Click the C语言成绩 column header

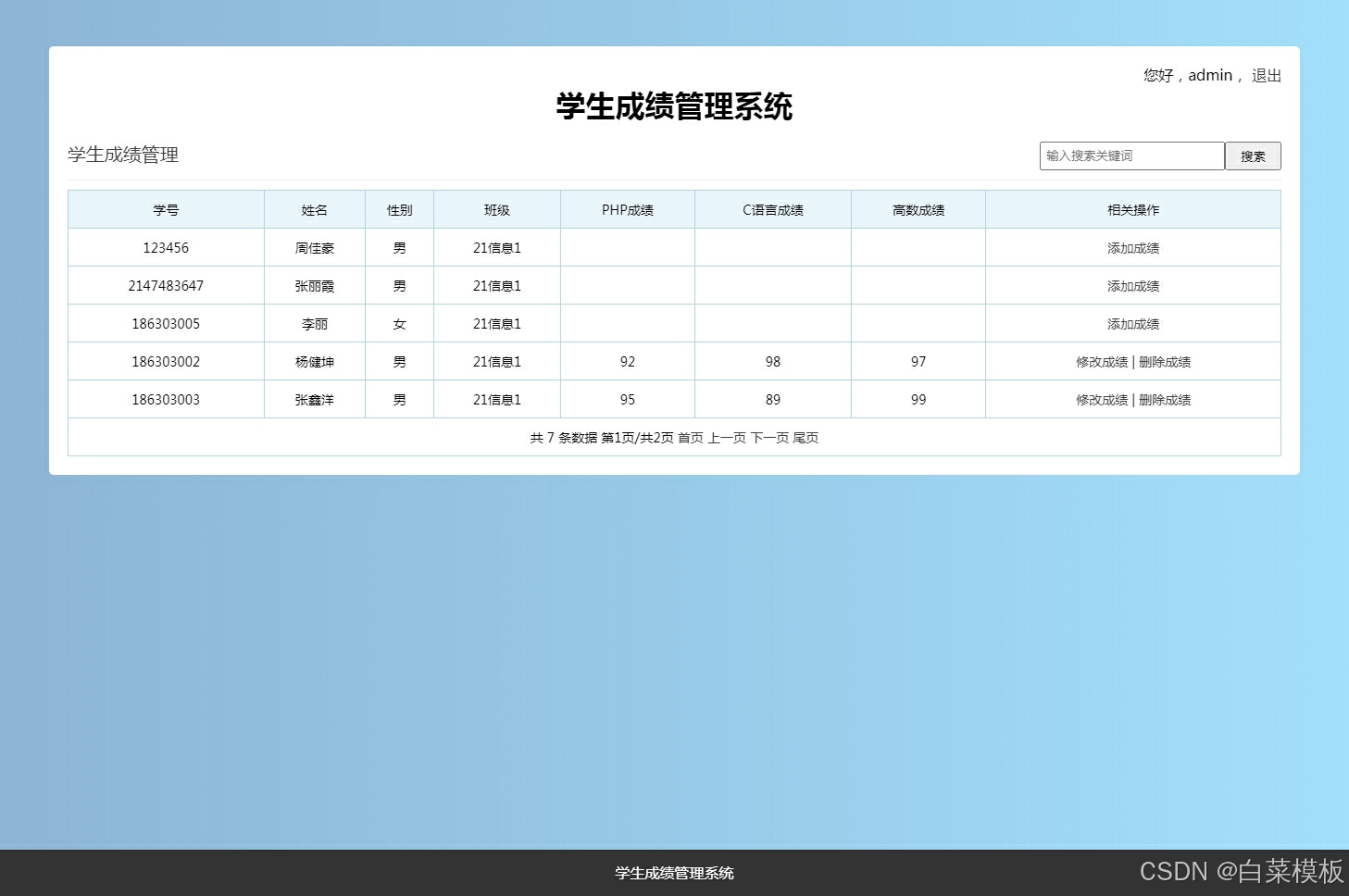click(x=773, y=210)
